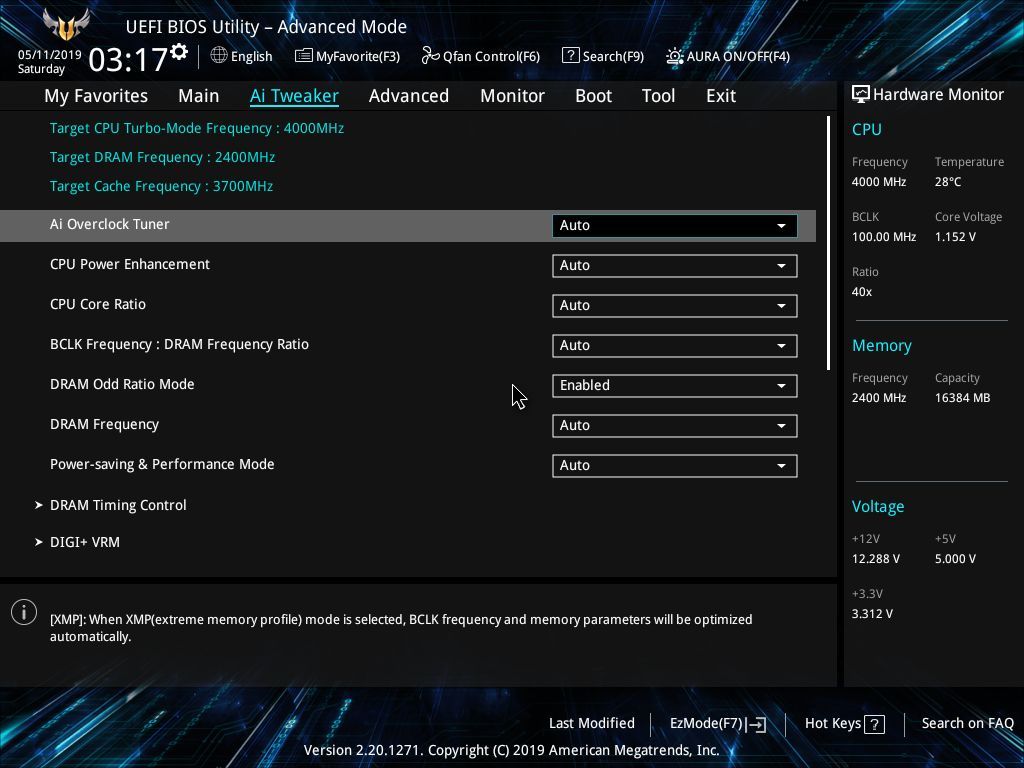This screenshot has height=768, width=1024.
Task: Go to the Boot tab
Action: (593, 96)
